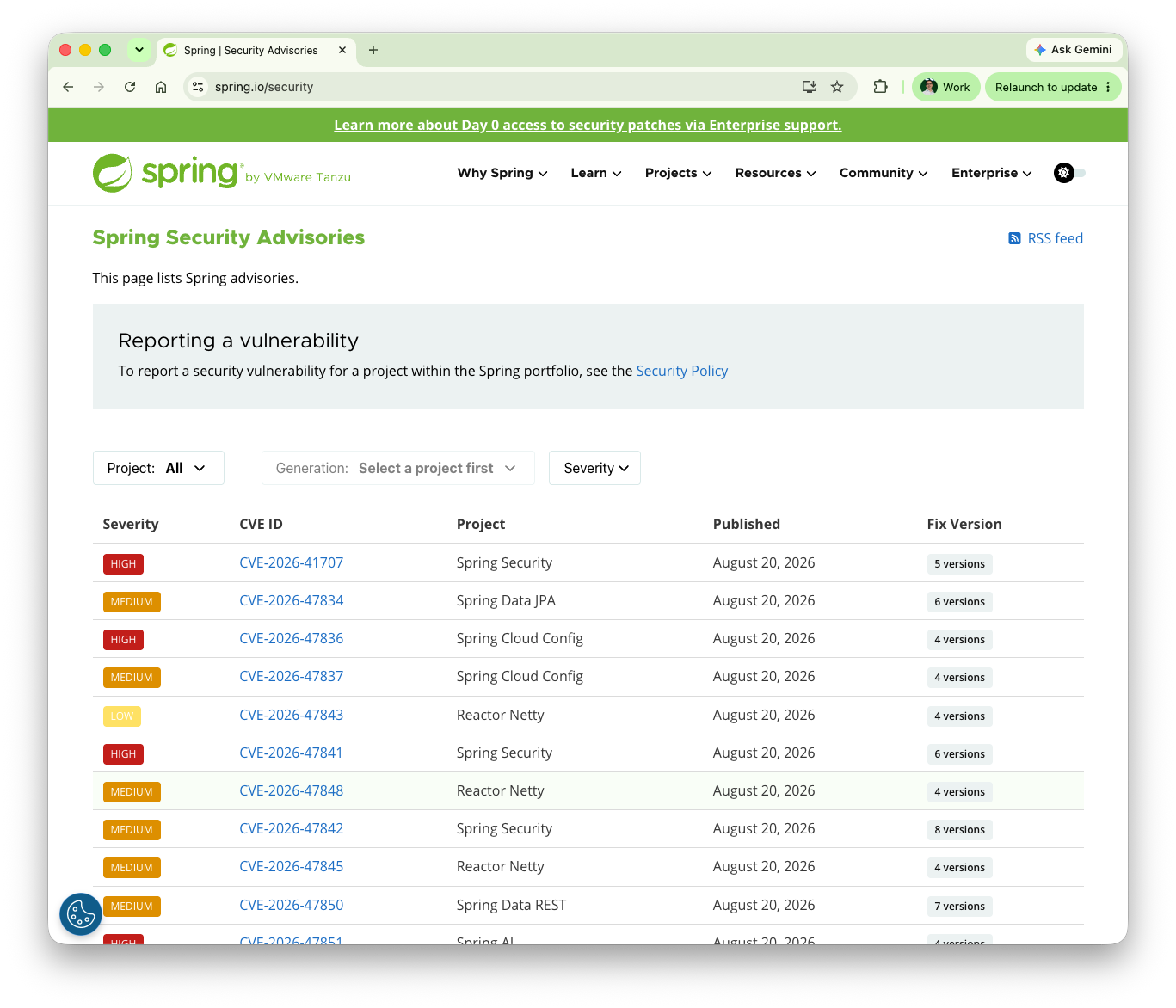Open advisory CVE-2026-47841

pos(292,753)
